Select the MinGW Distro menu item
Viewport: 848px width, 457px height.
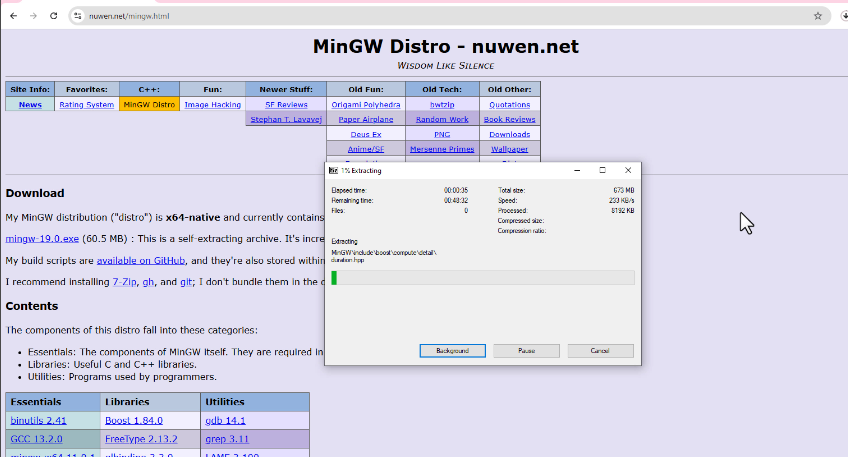[x=149, y=105]
